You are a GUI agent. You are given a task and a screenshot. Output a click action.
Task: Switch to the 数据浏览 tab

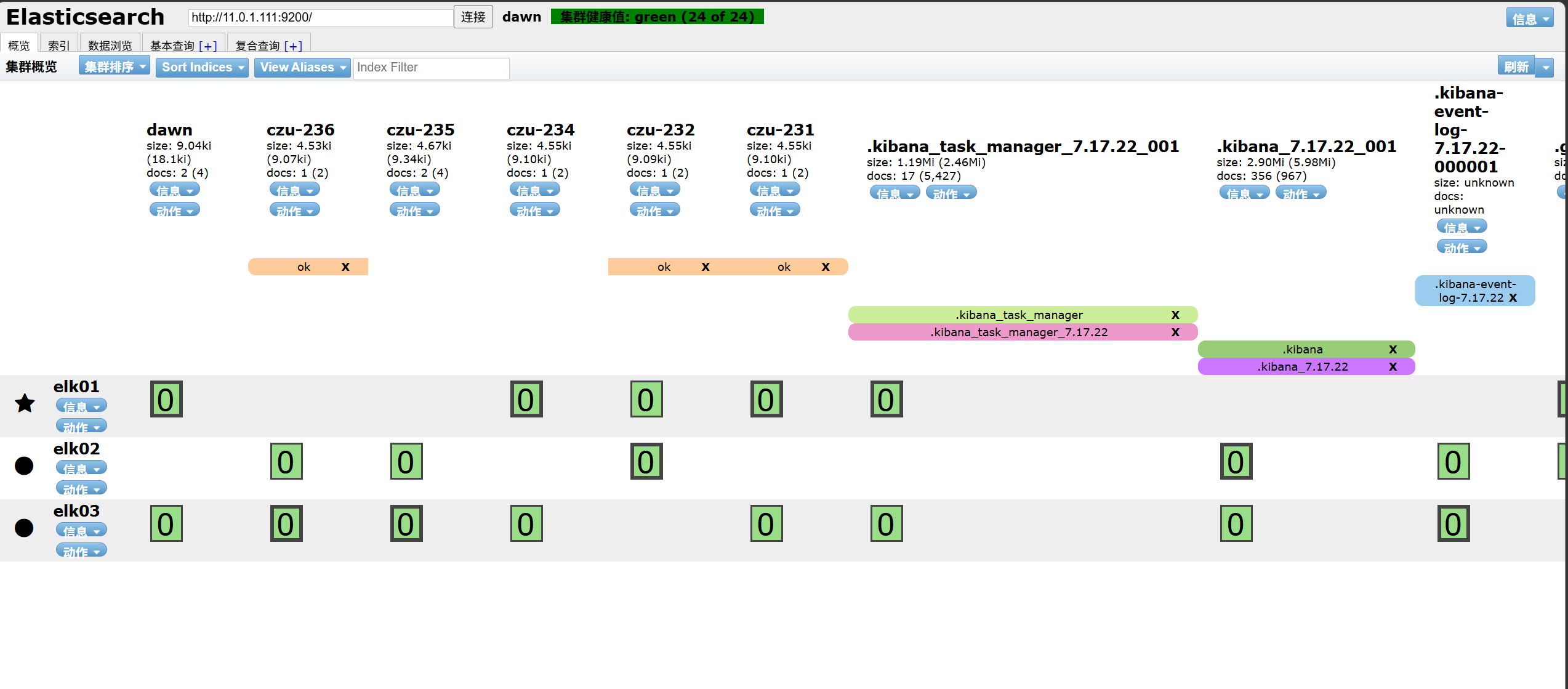tap(110, 45)
